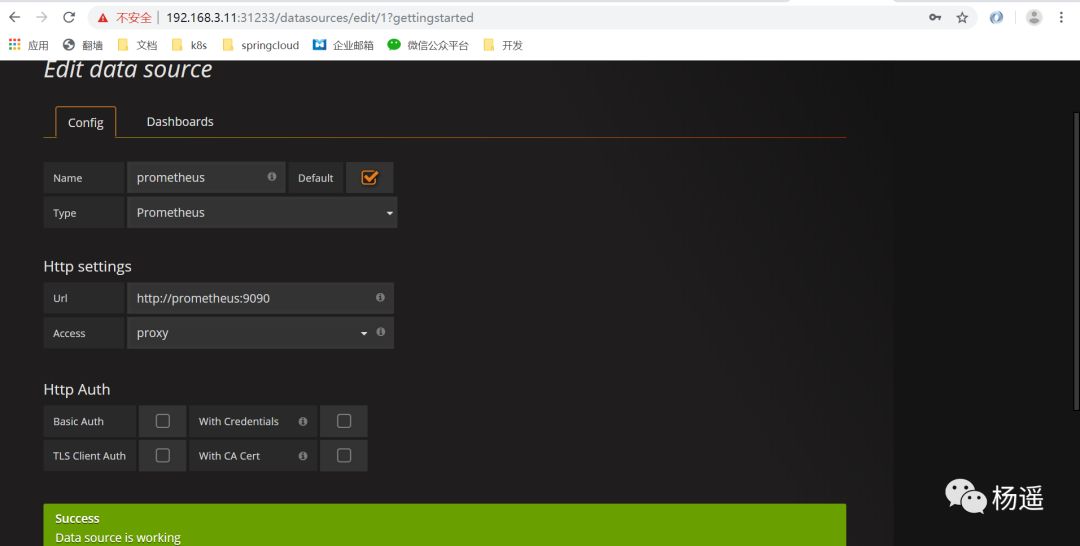Open the 文档 bookmark folder
Screen dimensions: 1080x546
pyautogui.click(x=137, y=45)
